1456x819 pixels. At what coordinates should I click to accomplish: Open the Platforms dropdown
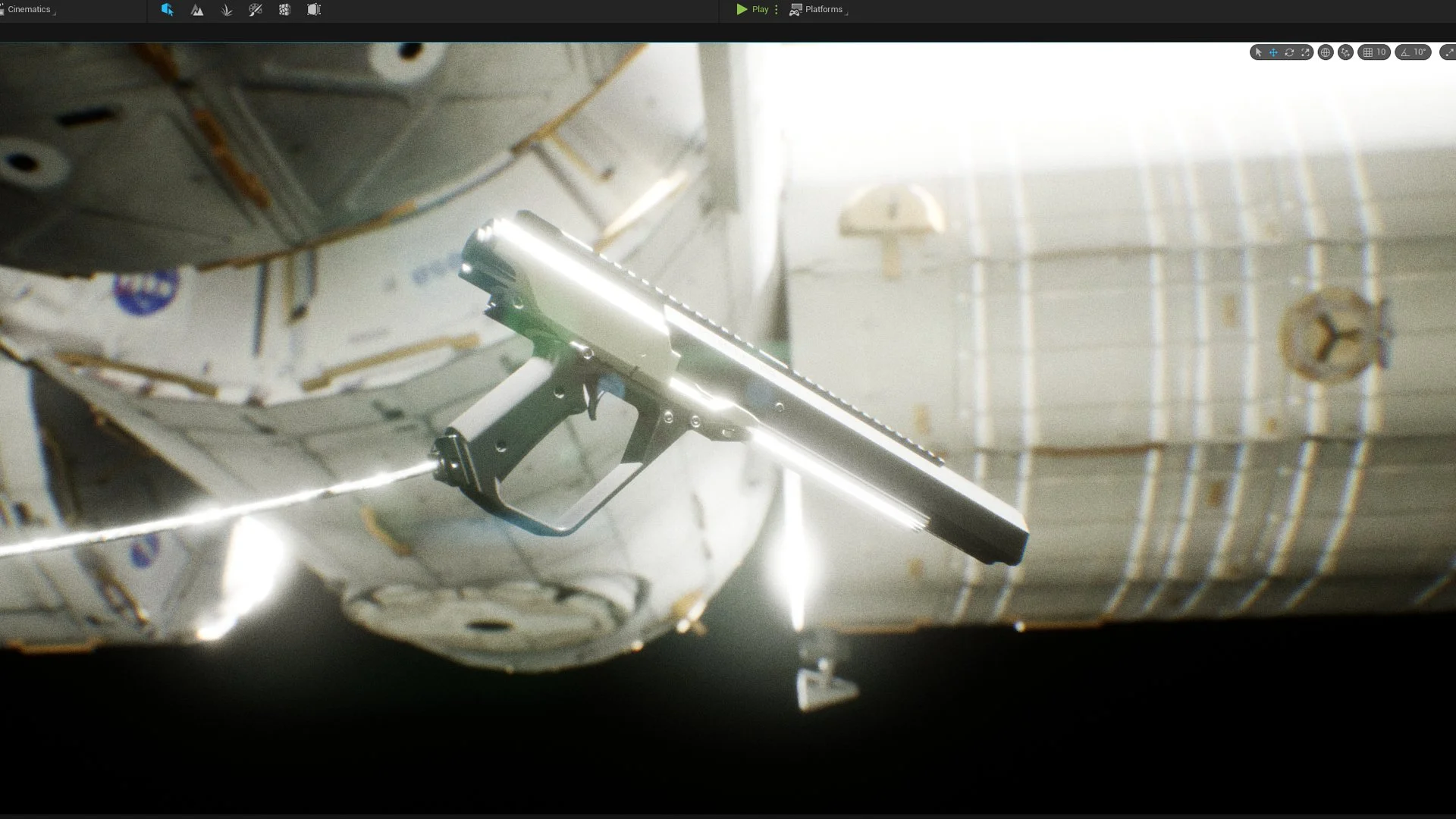818,10
